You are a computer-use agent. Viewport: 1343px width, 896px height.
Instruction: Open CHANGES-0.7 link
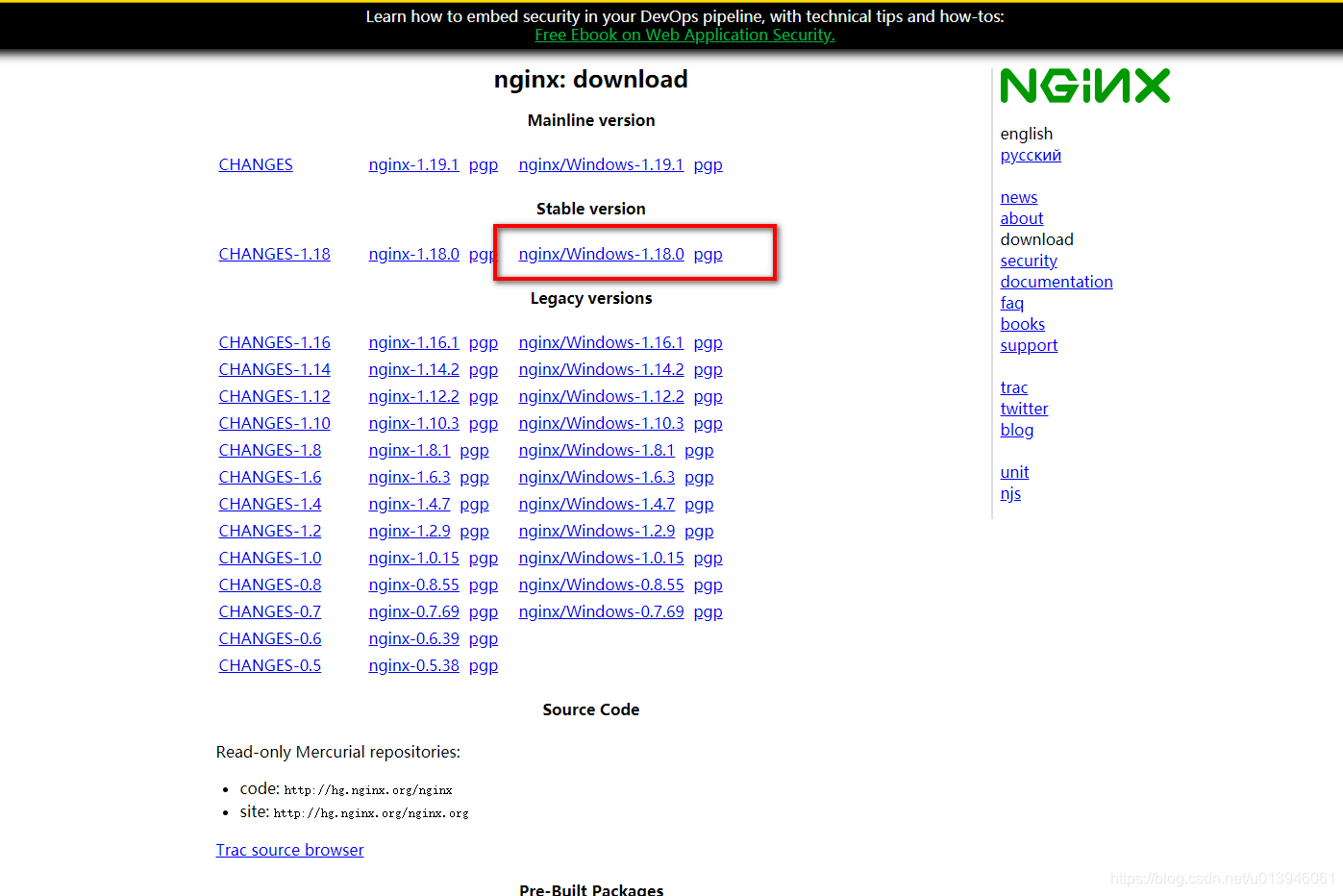pos(269,611)
